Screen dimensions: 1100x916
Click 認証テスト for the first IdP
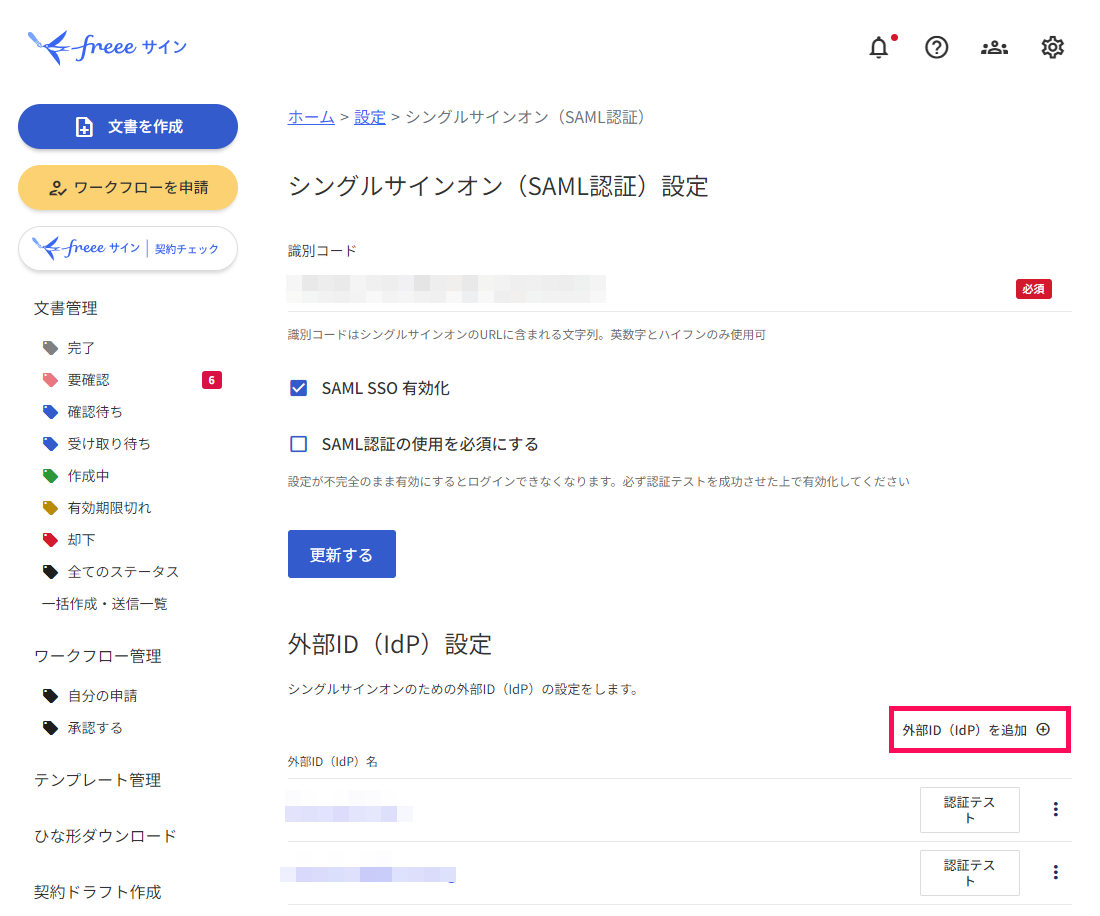(x=970, y=810)
